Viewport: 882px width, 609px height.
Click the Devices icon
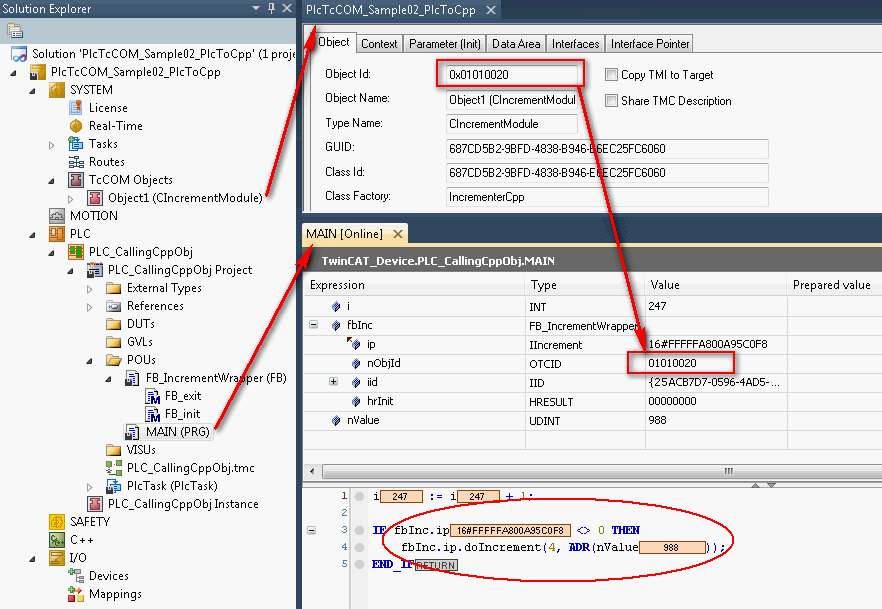75,576
